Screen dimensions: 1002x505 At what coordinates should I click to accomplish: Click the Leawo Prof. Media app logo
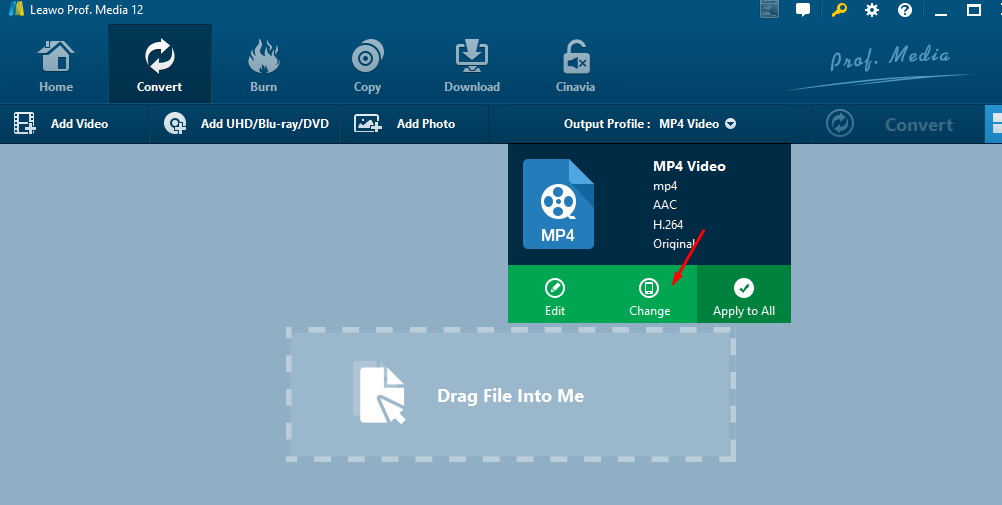pos(16,9)
